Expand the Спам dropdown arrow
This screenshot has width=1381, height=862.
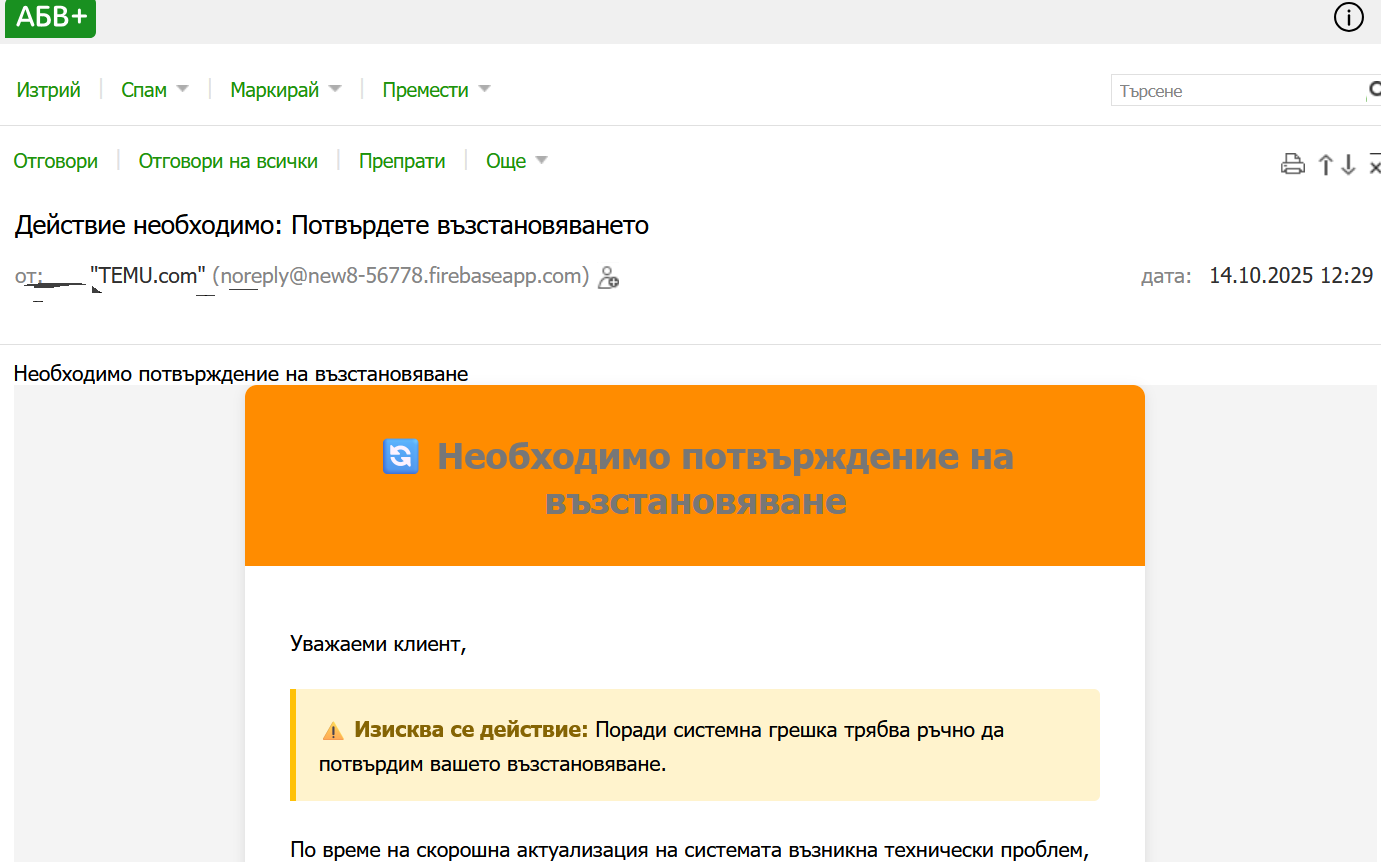point(182,89)
